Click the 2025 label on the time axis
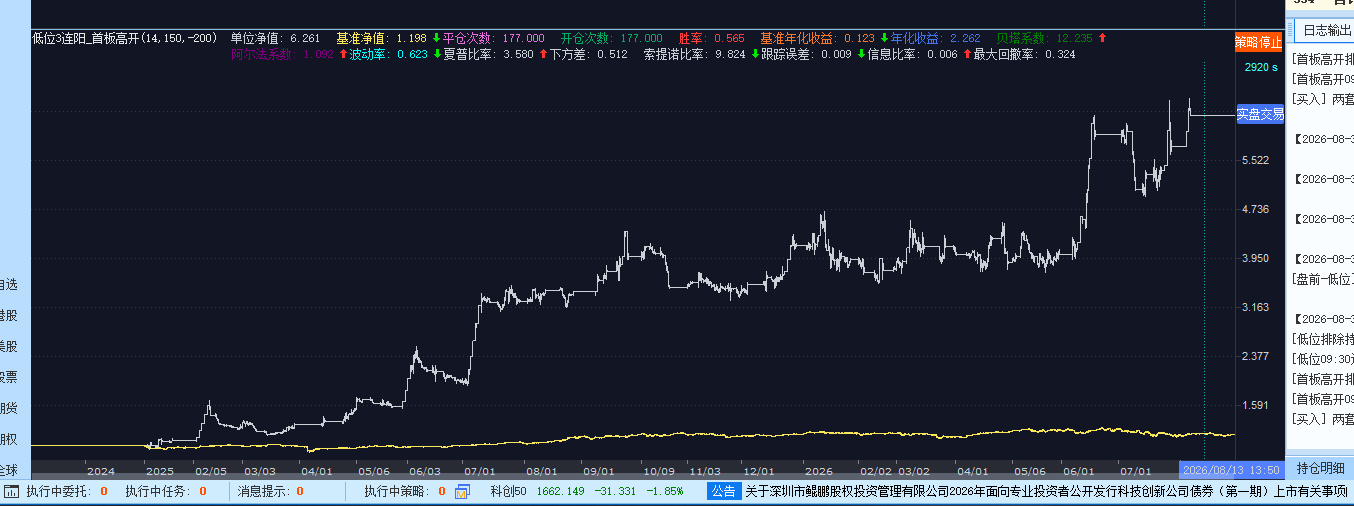 pyautogui.click(x=159, y=470)
